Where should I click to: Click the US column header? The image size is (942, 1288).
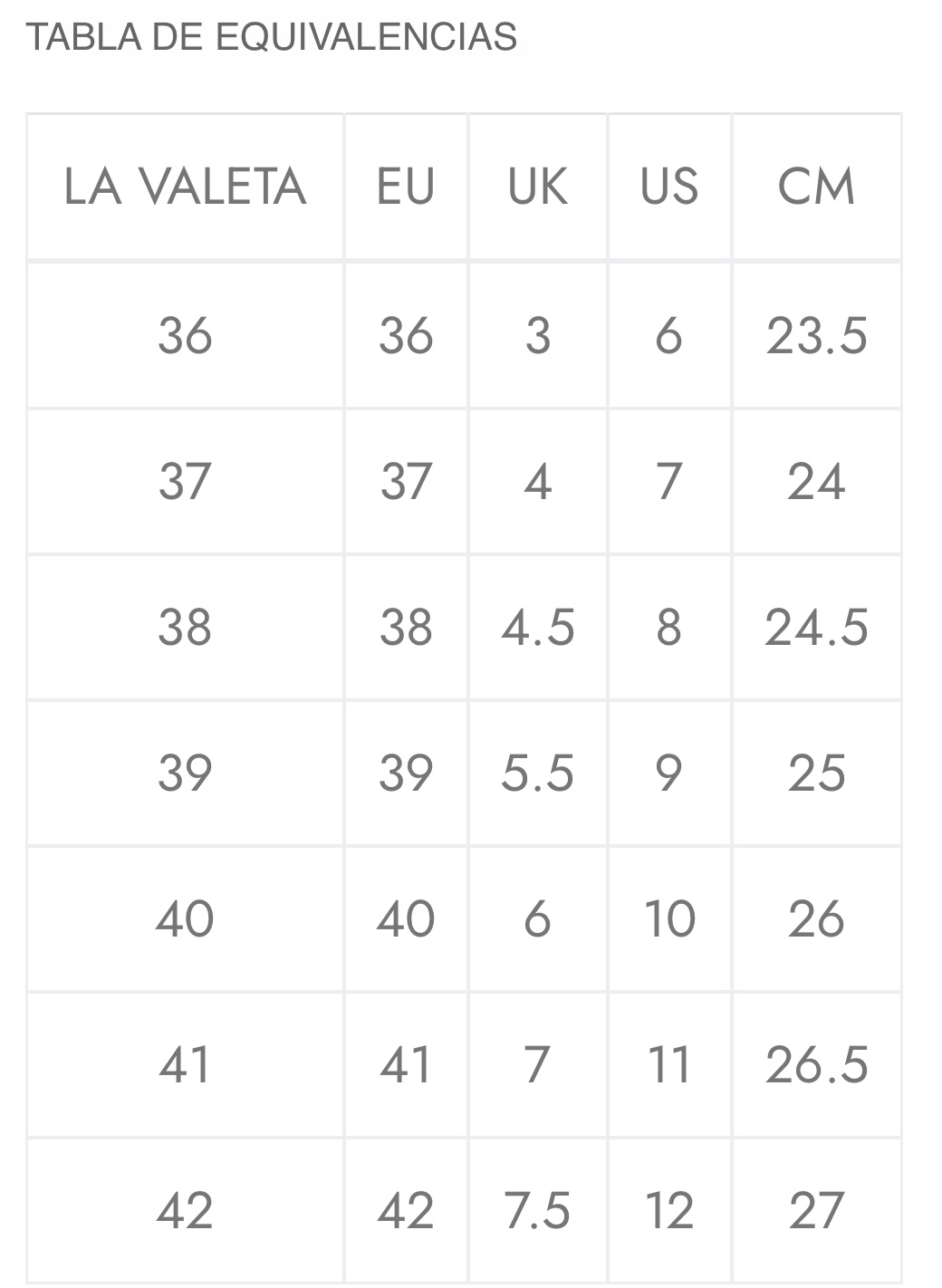(x=669, y=187)
